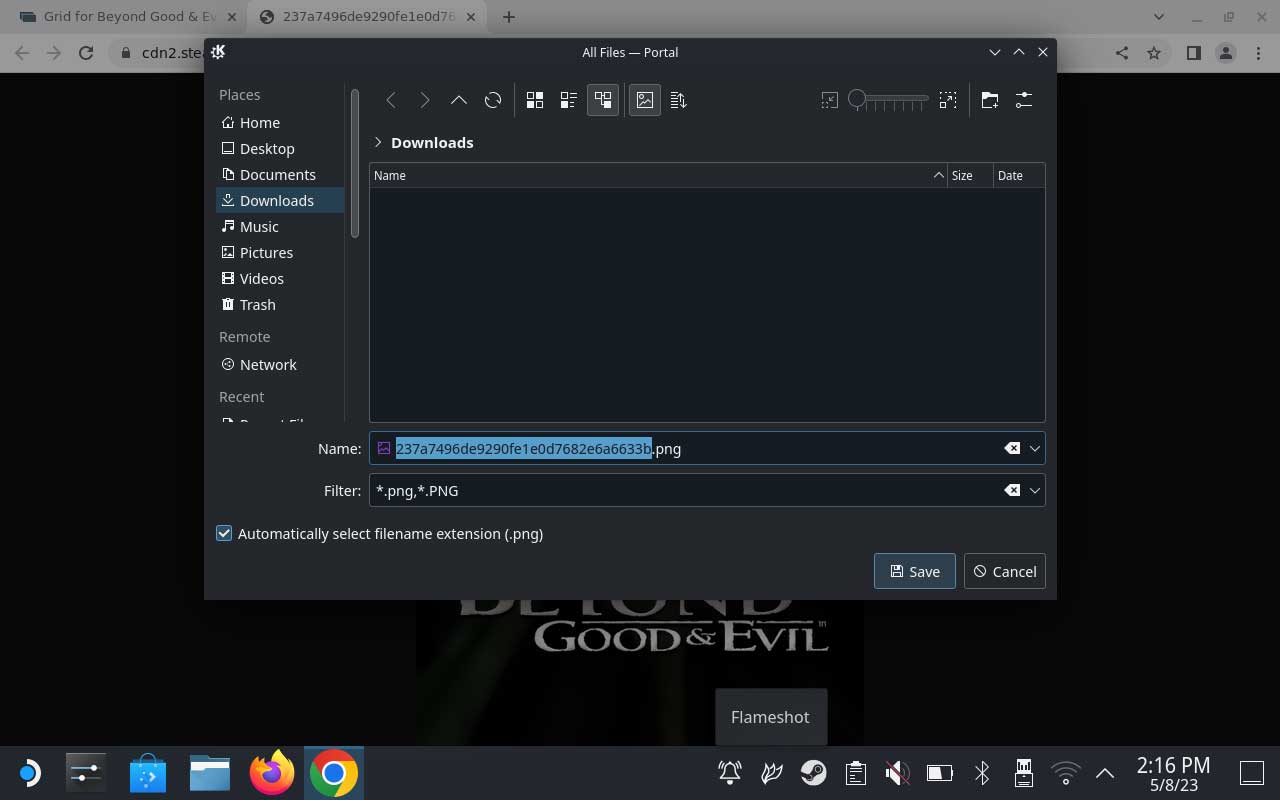This screenshot has height=800, width=1280.
Task: Close the Grid for Beyond Good tab
Action: [x=232, y=17]
